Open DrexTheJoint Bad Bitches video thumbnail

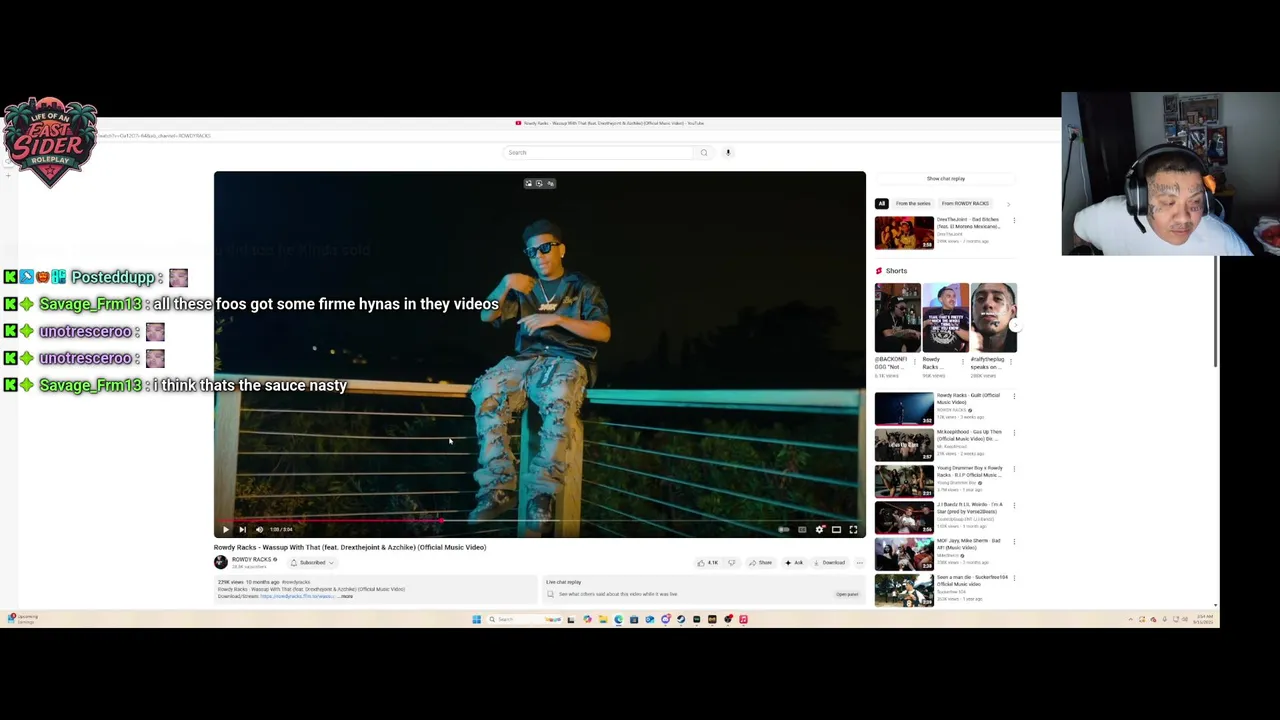click(904, 232)
